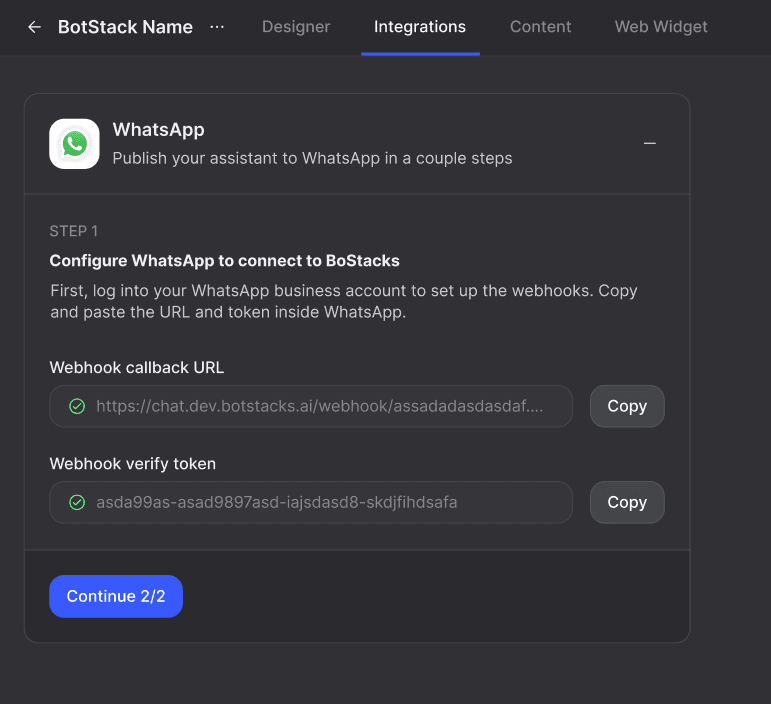Image resolution: width=771 pixels, height=704 pixels.
Task: Click the Webhook verify token field
Action: [311, 502]
